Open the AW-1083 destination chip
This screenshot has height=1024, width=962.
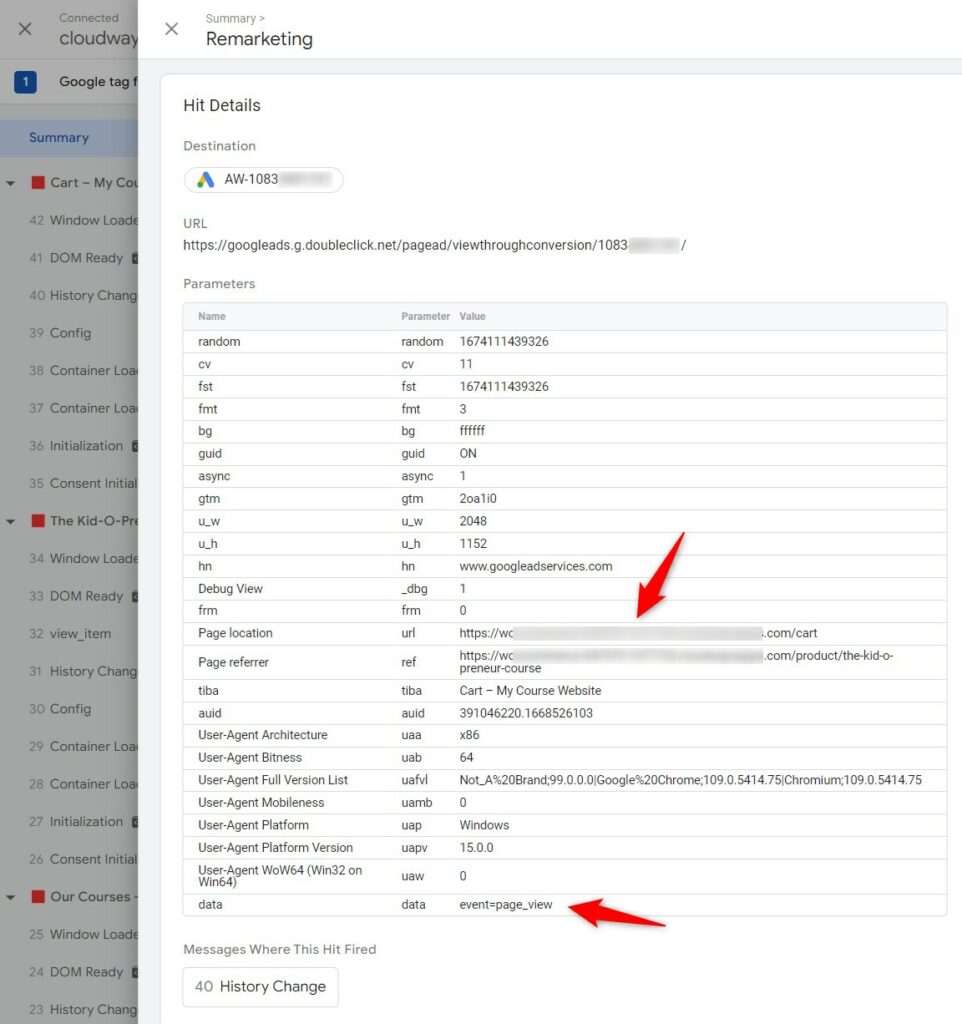click(x=263, y=180)
